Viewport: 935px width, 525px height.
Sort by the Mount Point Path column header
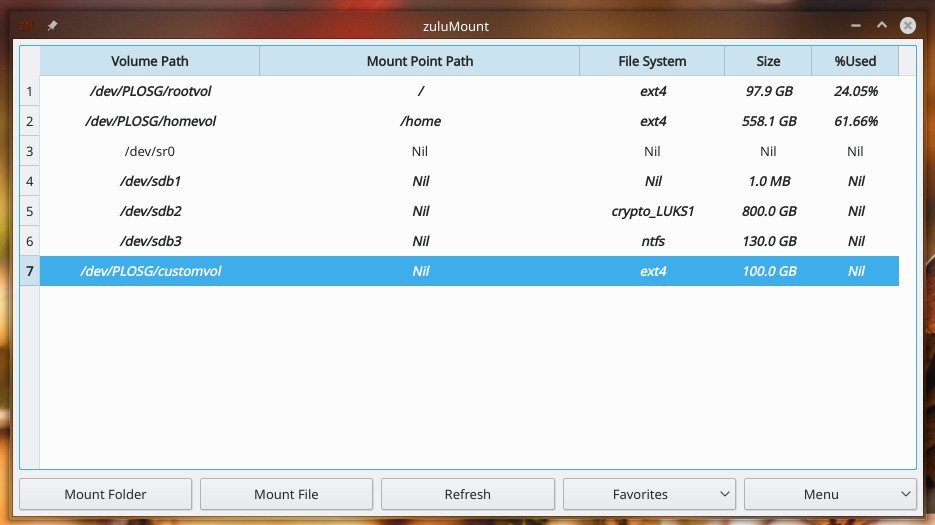tap(420, 61)
